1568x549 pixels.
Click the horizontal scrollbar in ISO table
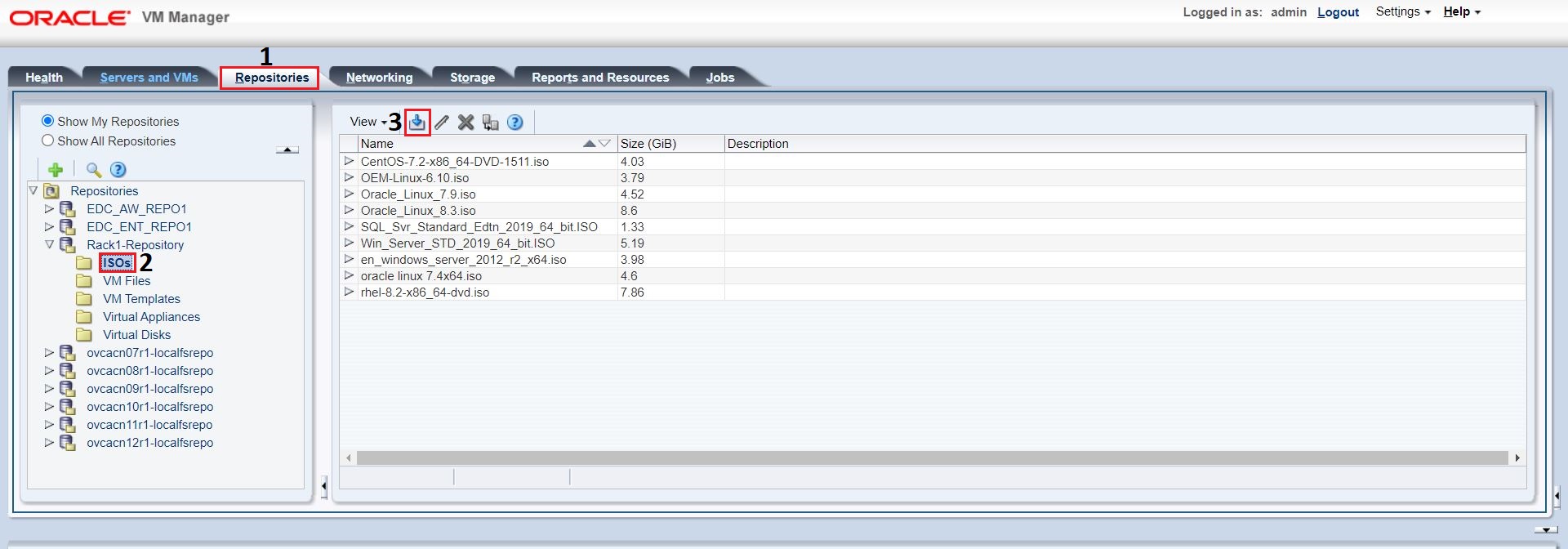[932, 458]
